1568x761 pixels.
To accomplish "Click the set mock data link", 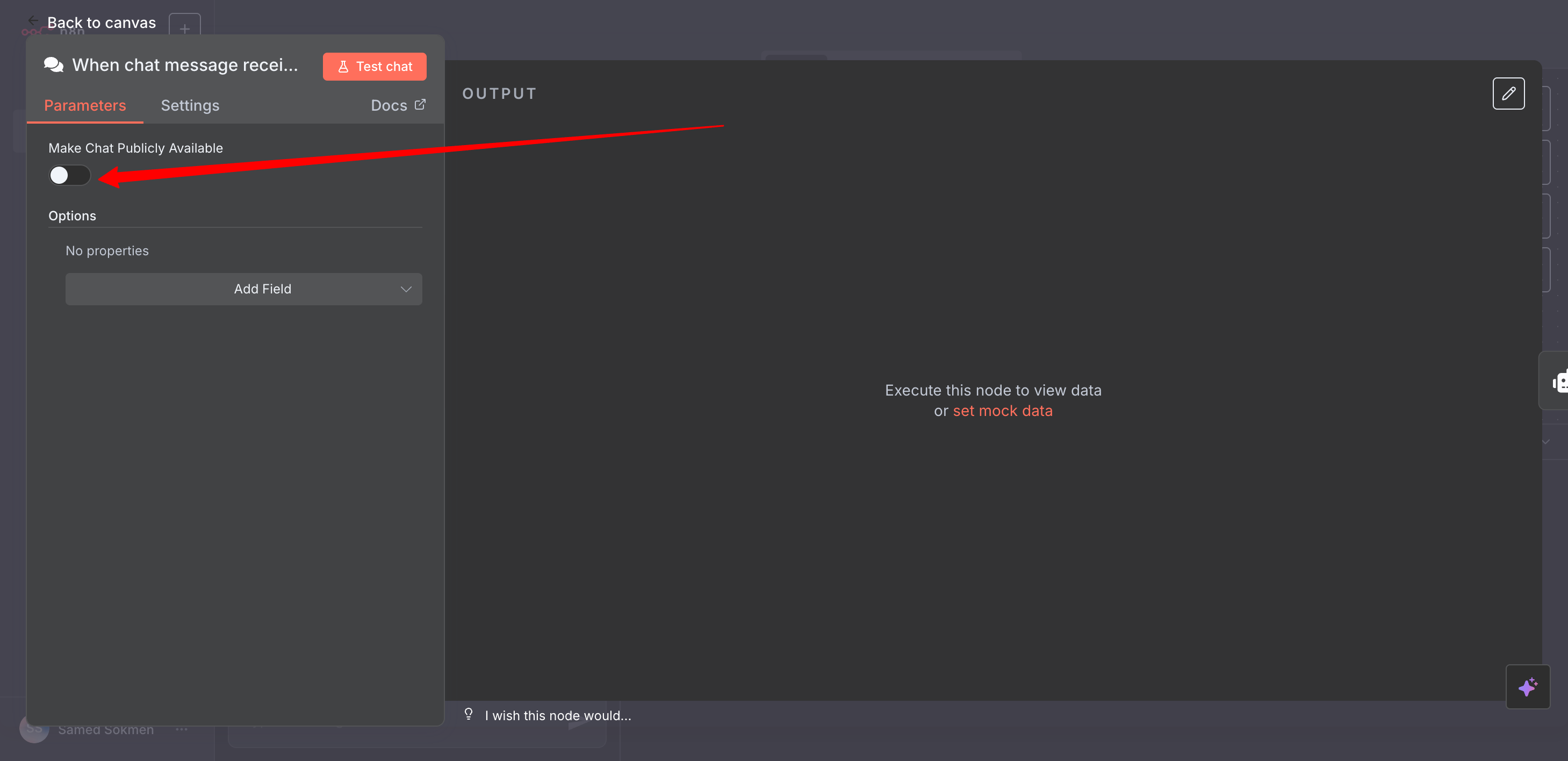I will [x=1002, y=411].
